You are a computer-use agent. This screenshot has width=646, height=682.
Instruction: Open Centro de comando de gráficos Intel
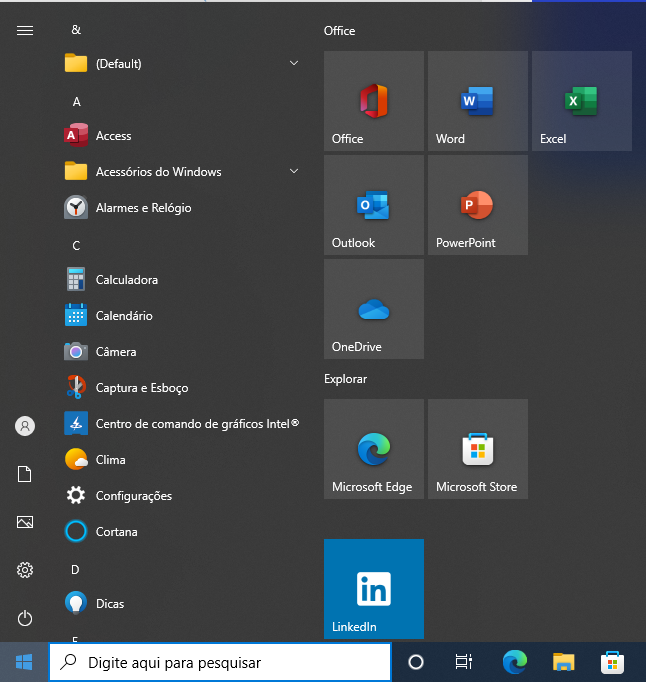point(181,424)
